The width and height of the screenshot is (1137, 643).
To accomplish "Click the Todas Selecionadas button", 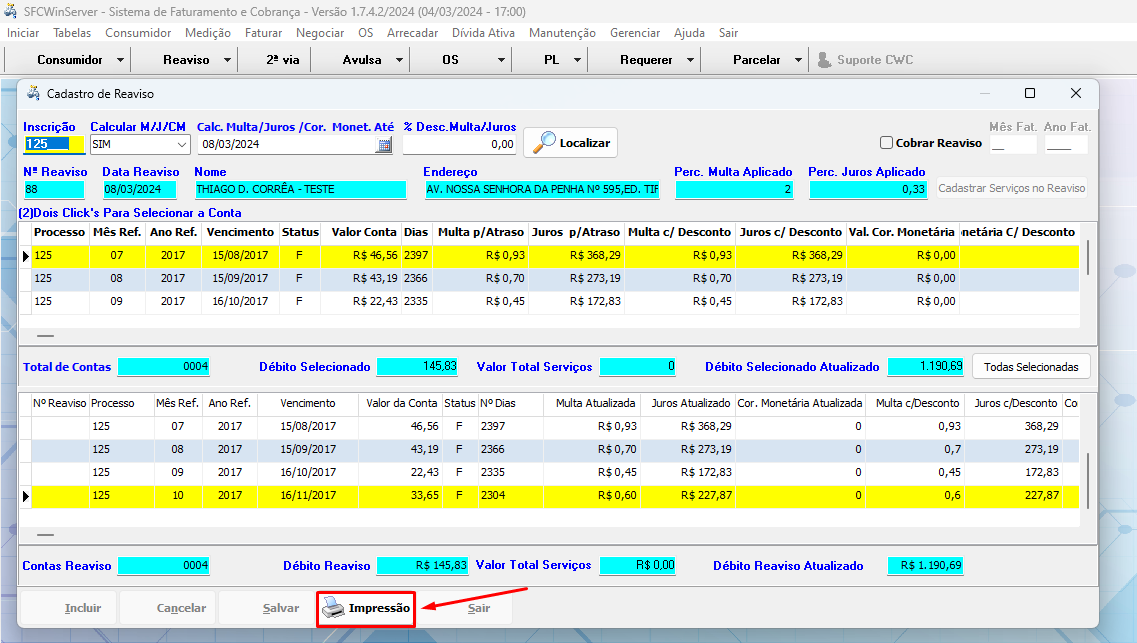I will pos(1031,367).
